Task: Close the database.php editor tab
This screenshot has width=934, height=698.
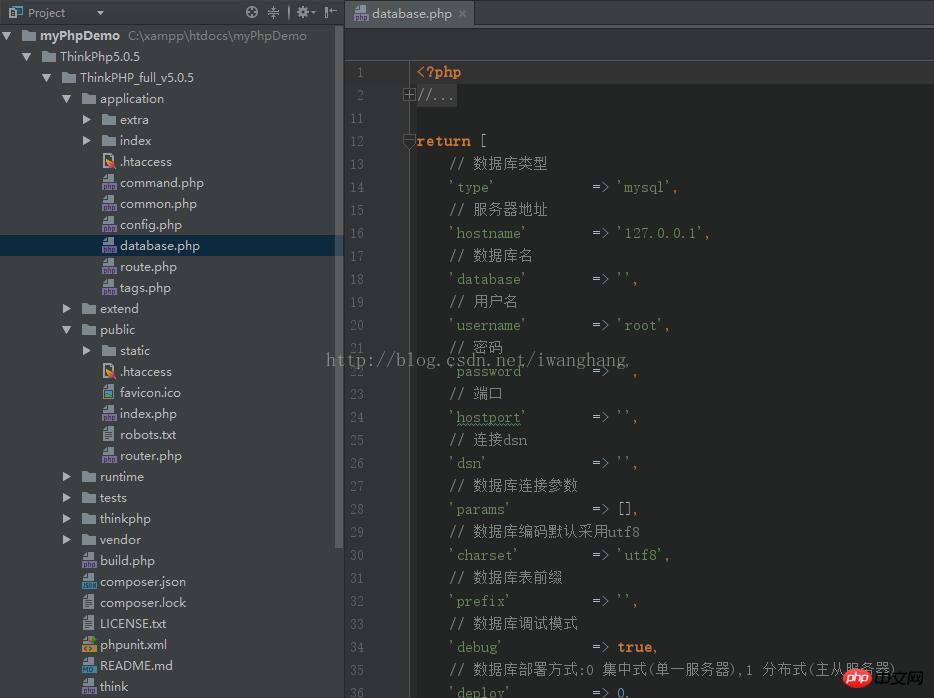Action: click(462, 13)
